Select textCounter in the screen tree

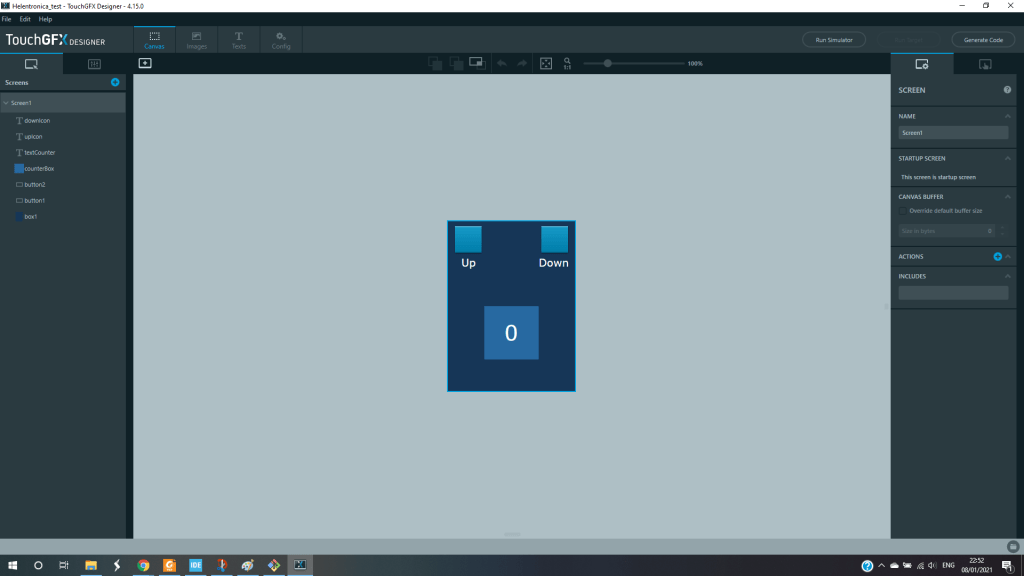(x=40, y=152)
